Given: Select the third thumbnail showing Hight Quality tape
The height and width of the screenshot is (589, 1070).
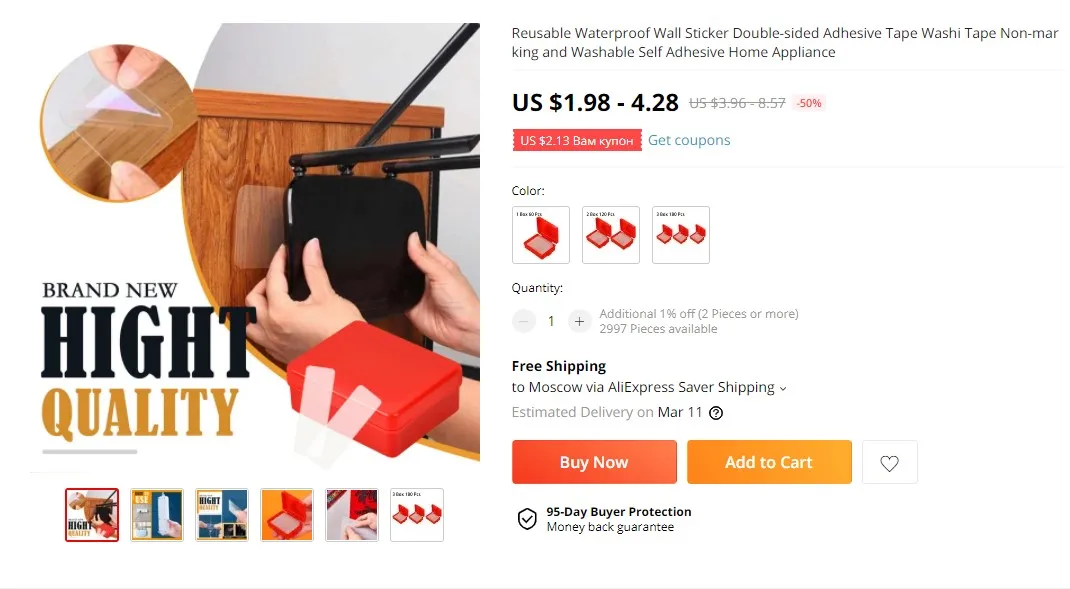Looking at the screenshot, I should (x=222, y=515).
